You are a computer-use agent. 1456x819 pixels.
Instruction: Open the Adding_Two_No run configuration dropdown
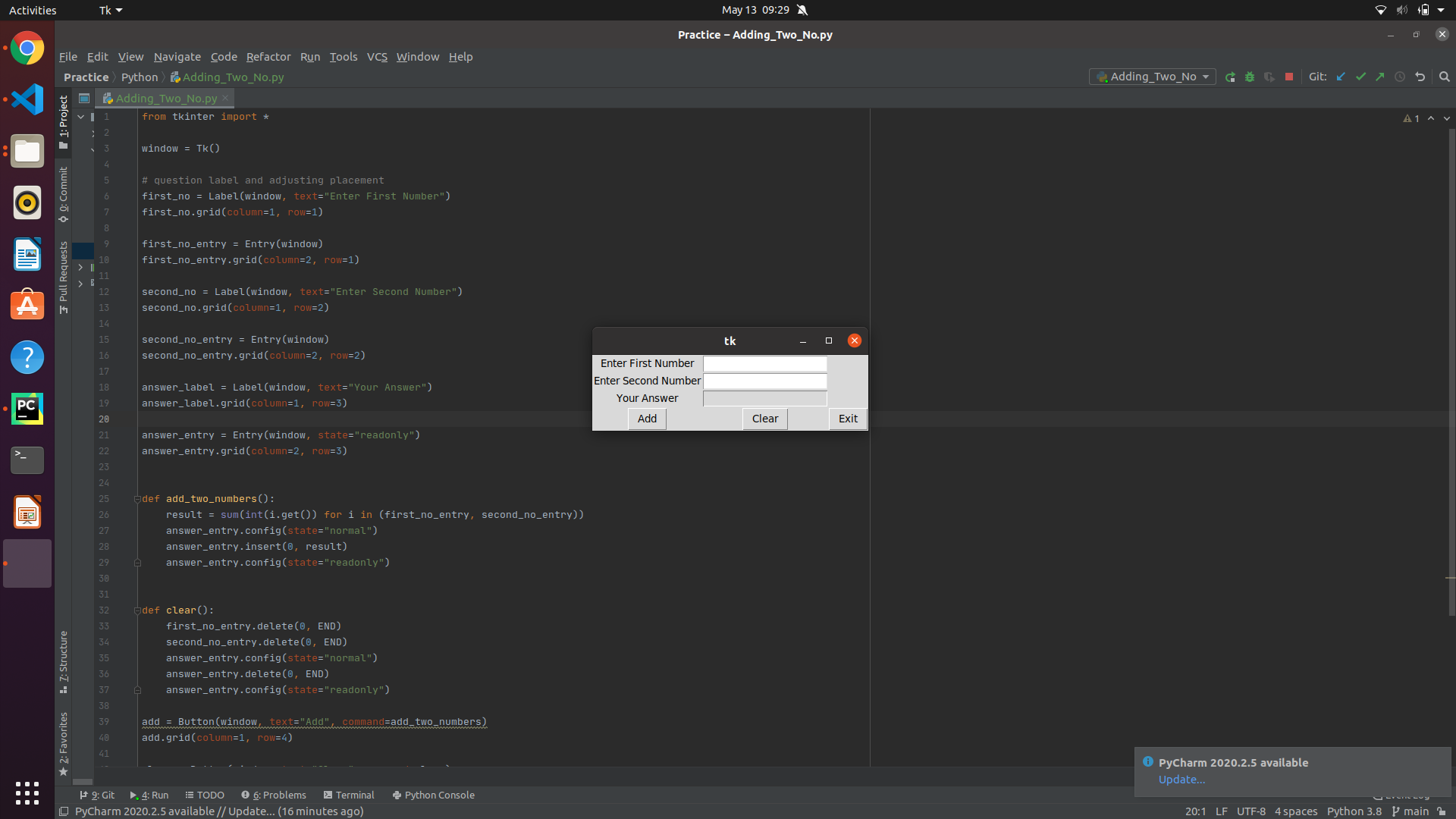pos(1153,77)
